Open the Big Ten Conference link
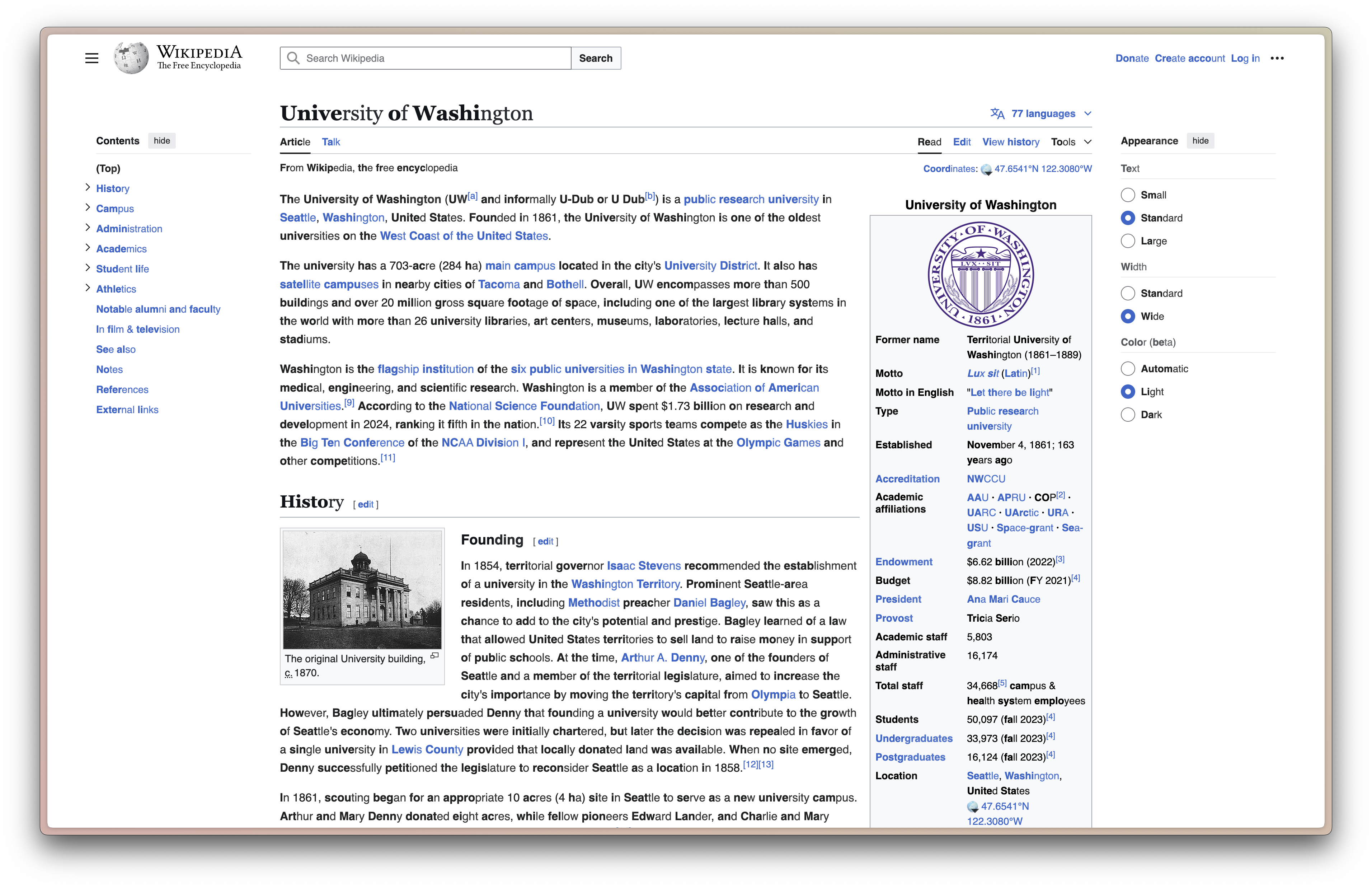 352,443
